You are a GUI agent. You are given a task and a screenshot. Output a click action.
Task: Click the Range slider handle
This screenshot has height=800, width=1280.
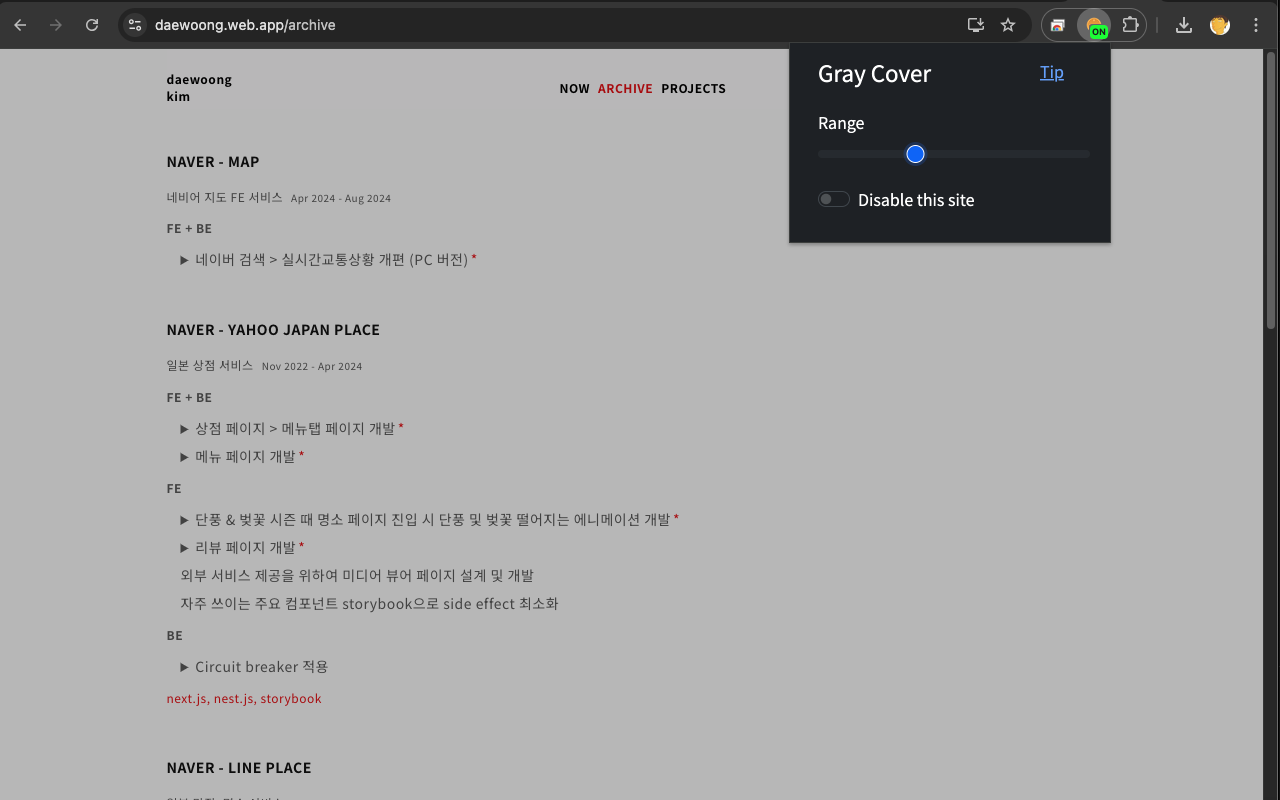tap(914, 153)
